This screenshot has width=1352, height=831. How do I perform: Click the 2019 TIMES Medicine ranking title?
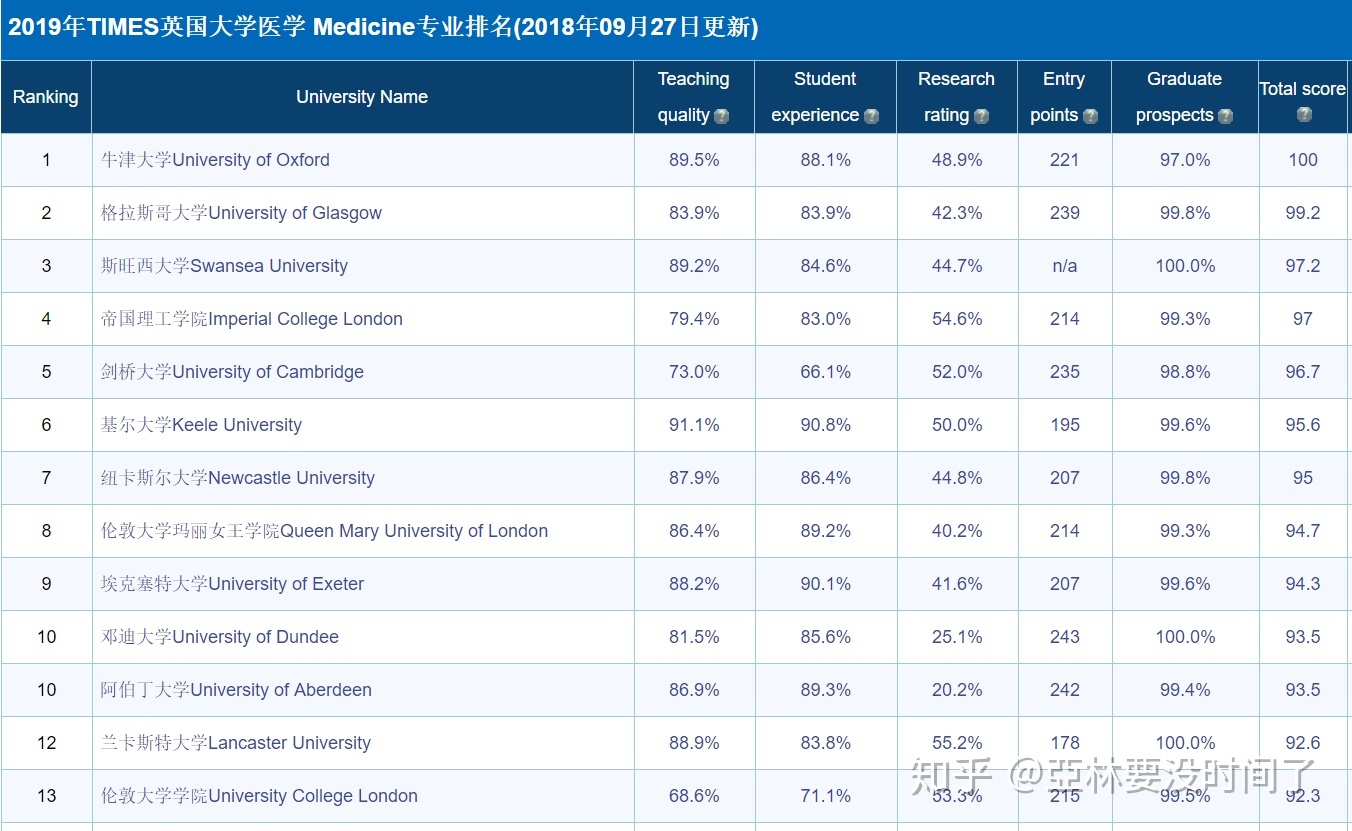[x=383, y=27]
